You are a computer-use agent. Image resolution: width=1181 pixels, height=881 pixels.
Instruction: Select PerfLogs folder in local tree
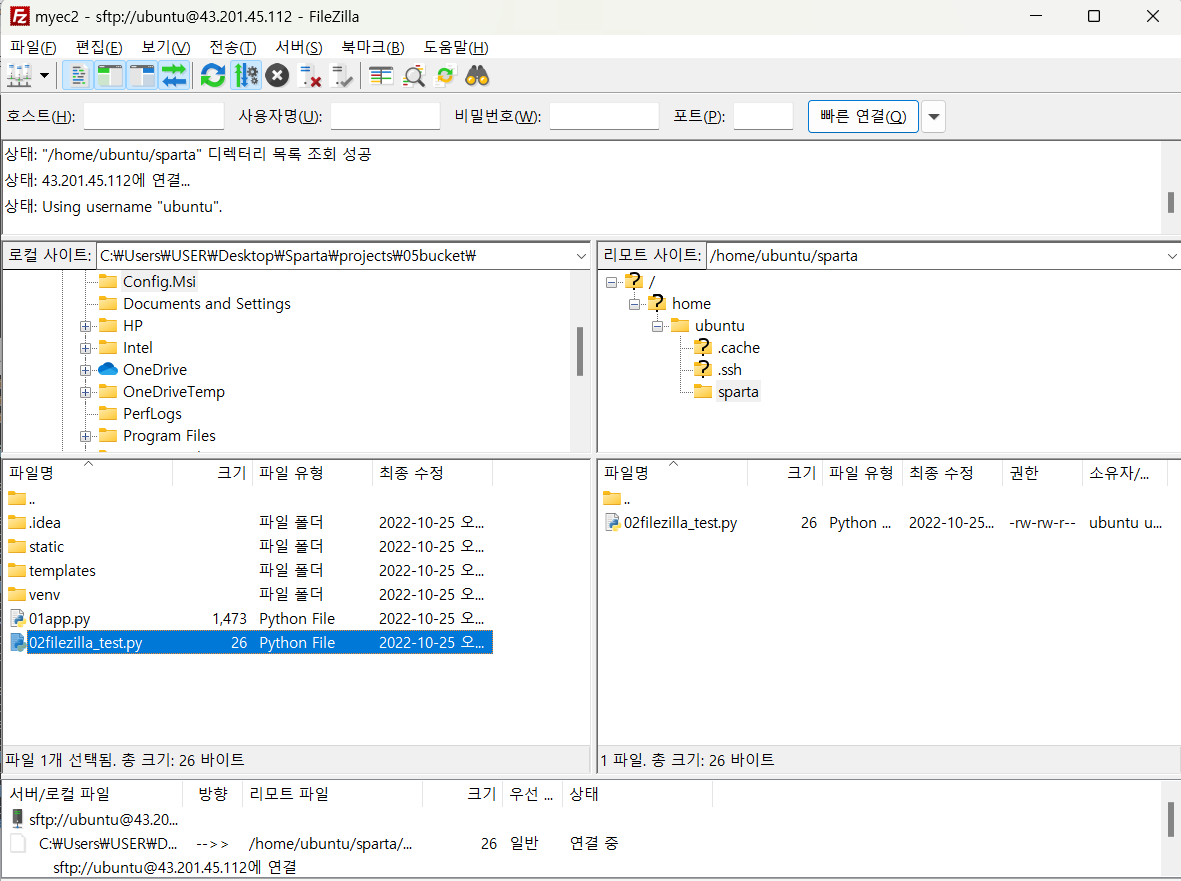tap(152, 413)
